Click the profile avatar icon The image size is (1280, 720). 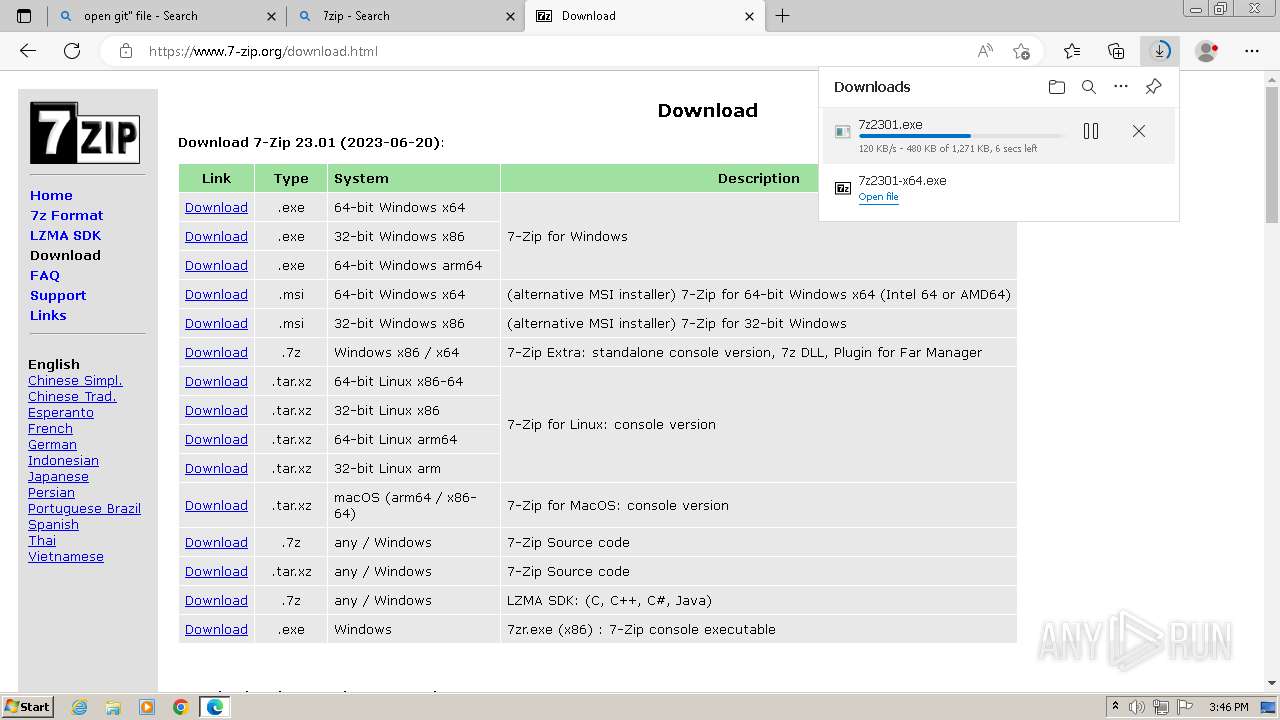click(x=1207, y=51)
